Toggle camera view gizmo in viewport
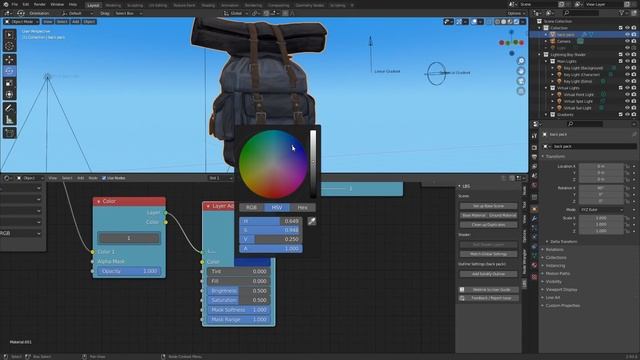The height and width of the screenshot is (360, 640). 521,81
